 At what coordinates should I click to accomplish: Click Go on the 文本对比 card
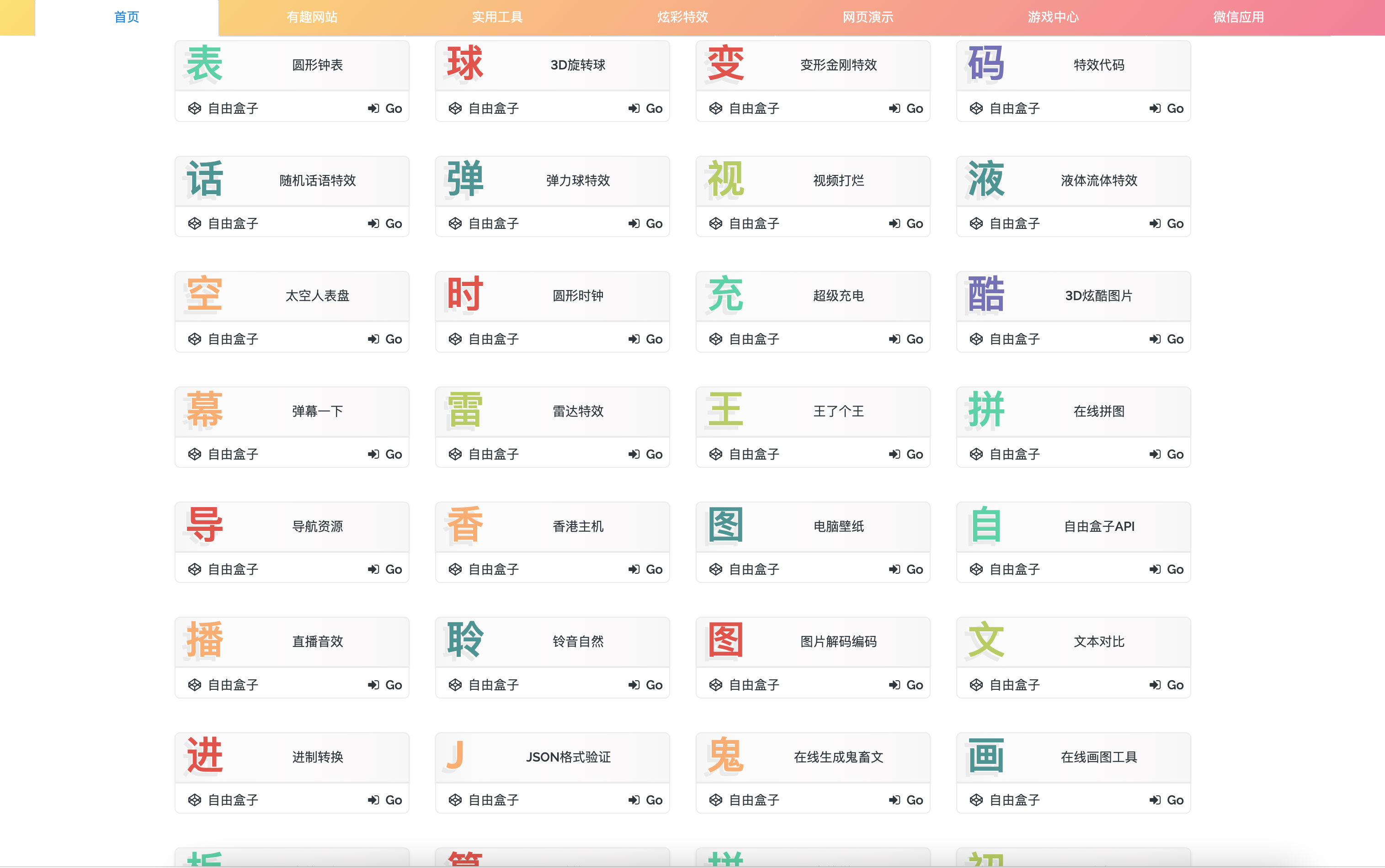[1167, 685]
